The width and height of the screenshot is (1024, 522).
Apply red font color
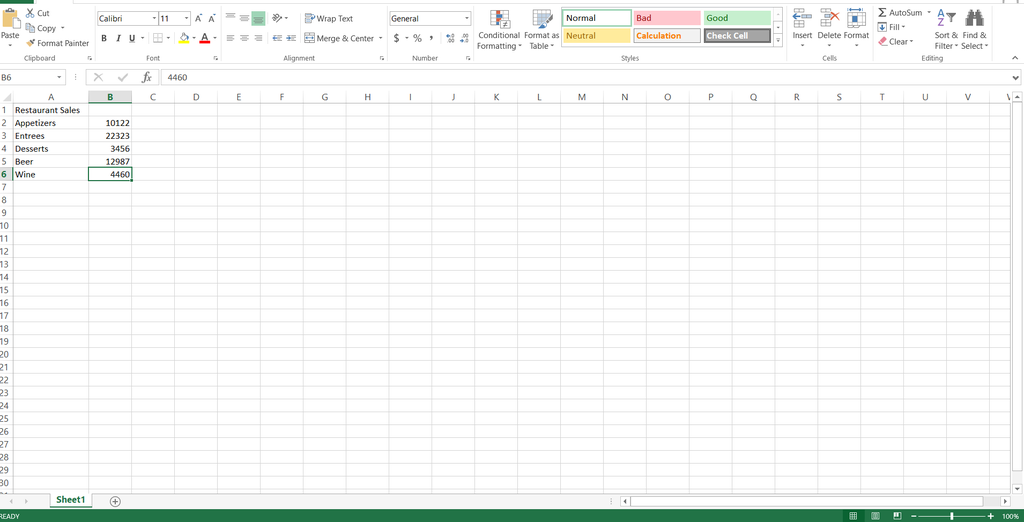coord(204,39)
